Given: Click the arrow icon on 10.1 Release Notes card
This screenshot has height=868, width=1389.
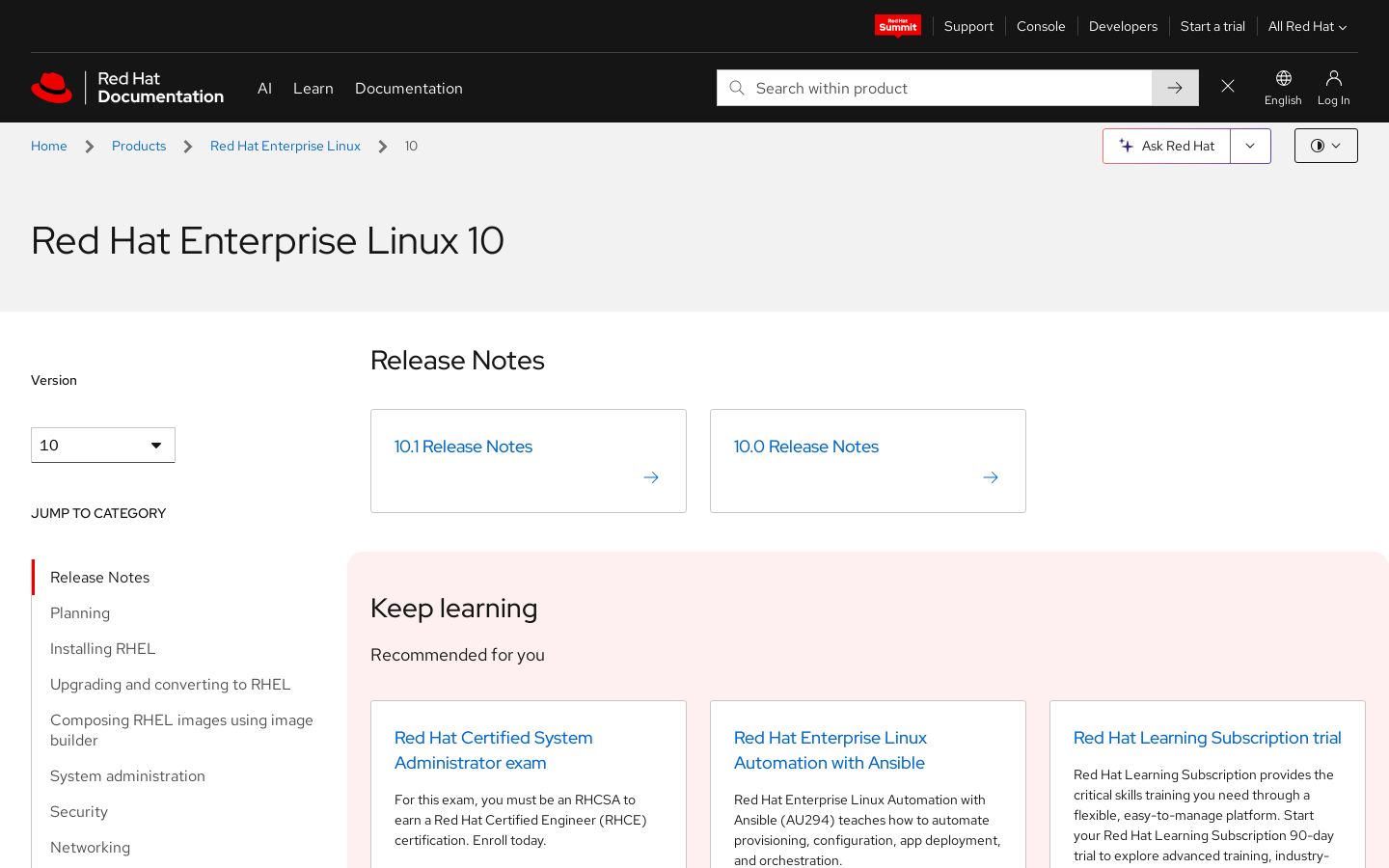Looking at the screenshot, I should click(x=651, y=477).
